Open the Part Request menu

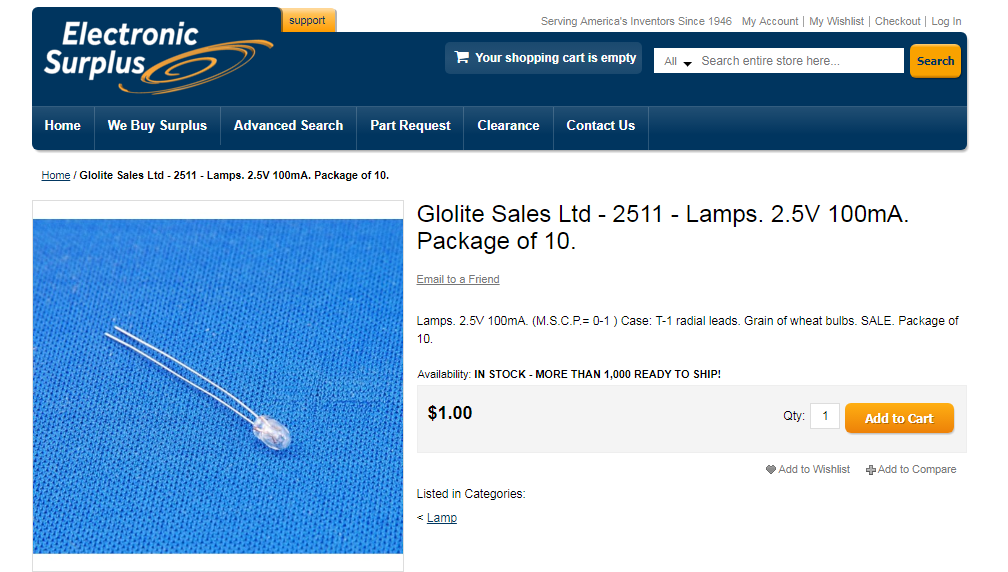(410, 126)
